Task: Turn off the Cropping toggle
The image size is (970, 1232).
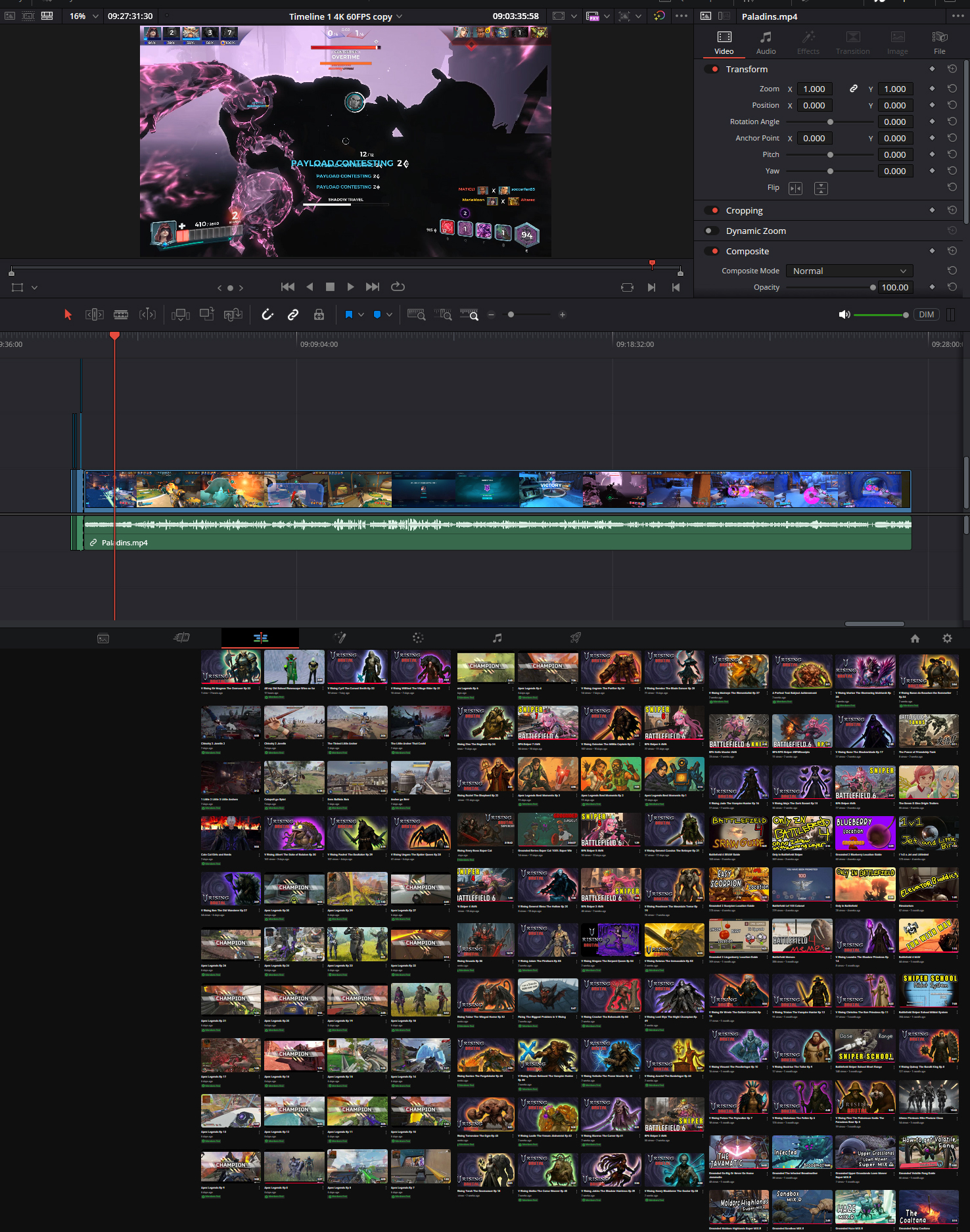Action: tap(712, 210)
